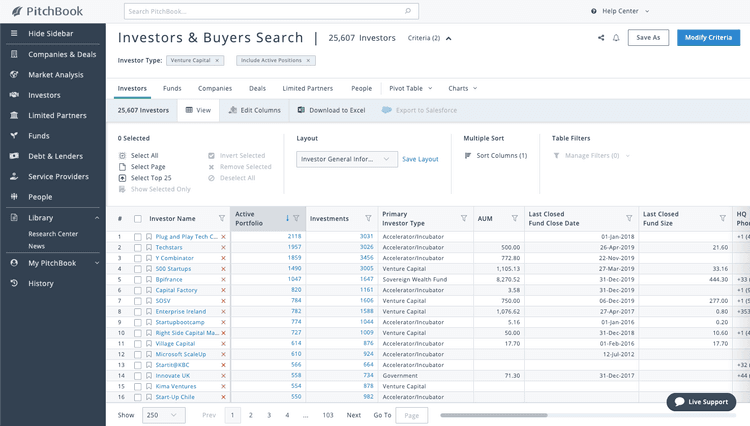Open the Pivot Table tab menu
The width and height of the screenshot is (750, 426).
[410, 88]
